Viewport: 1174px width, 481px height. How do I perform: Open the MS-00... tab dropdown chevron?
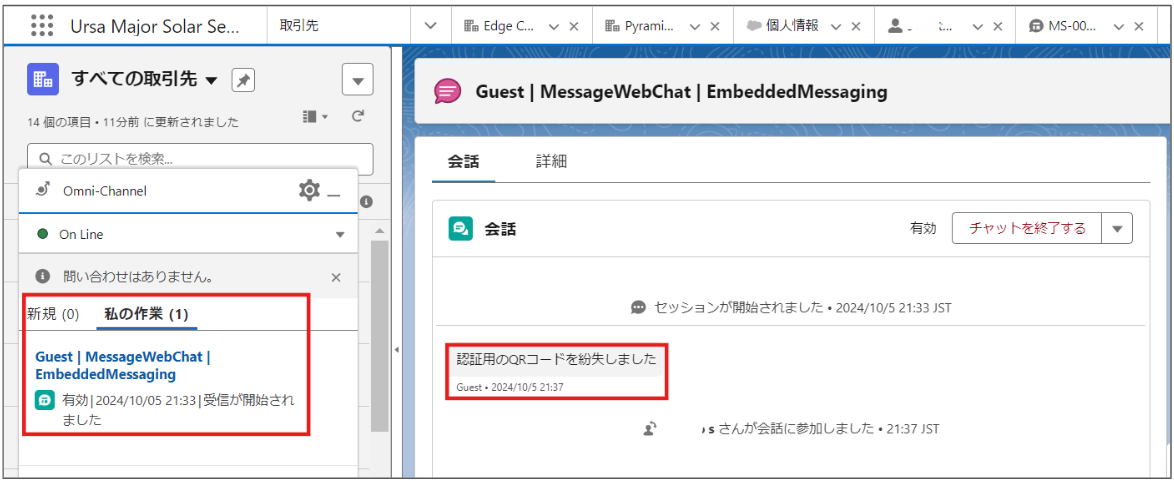coord(1119,26)
